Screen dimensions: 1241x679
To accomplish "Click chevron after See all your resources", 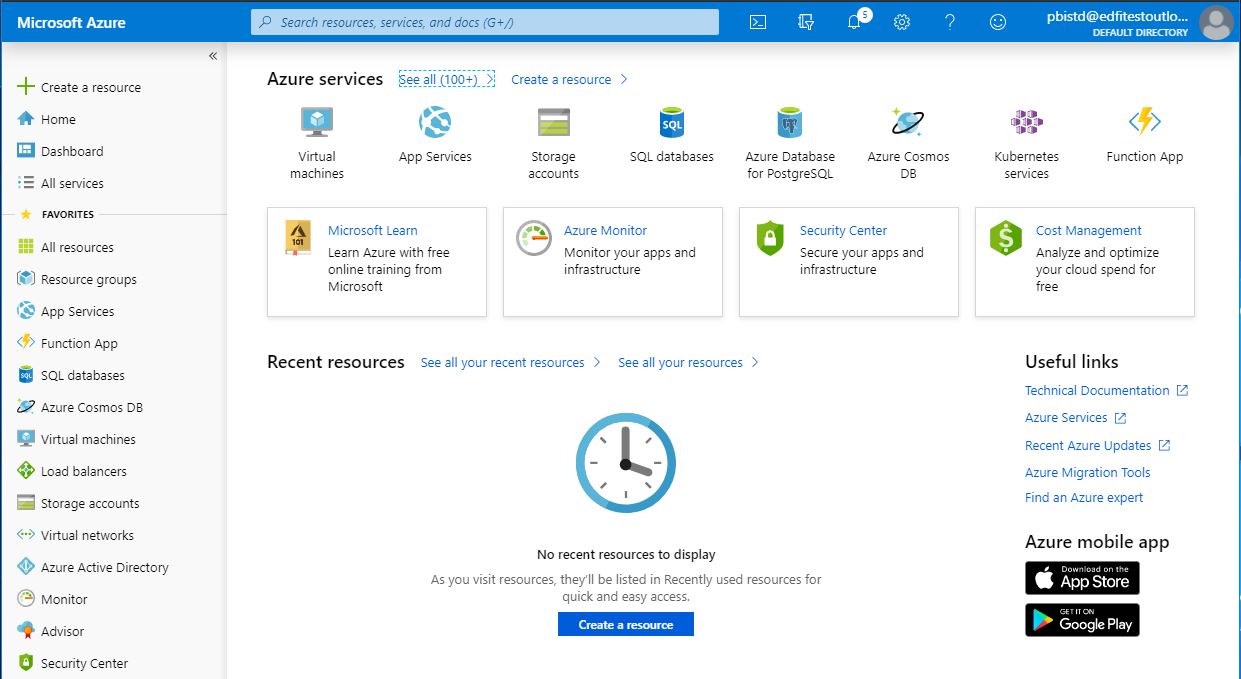I will tap(755, 362).
